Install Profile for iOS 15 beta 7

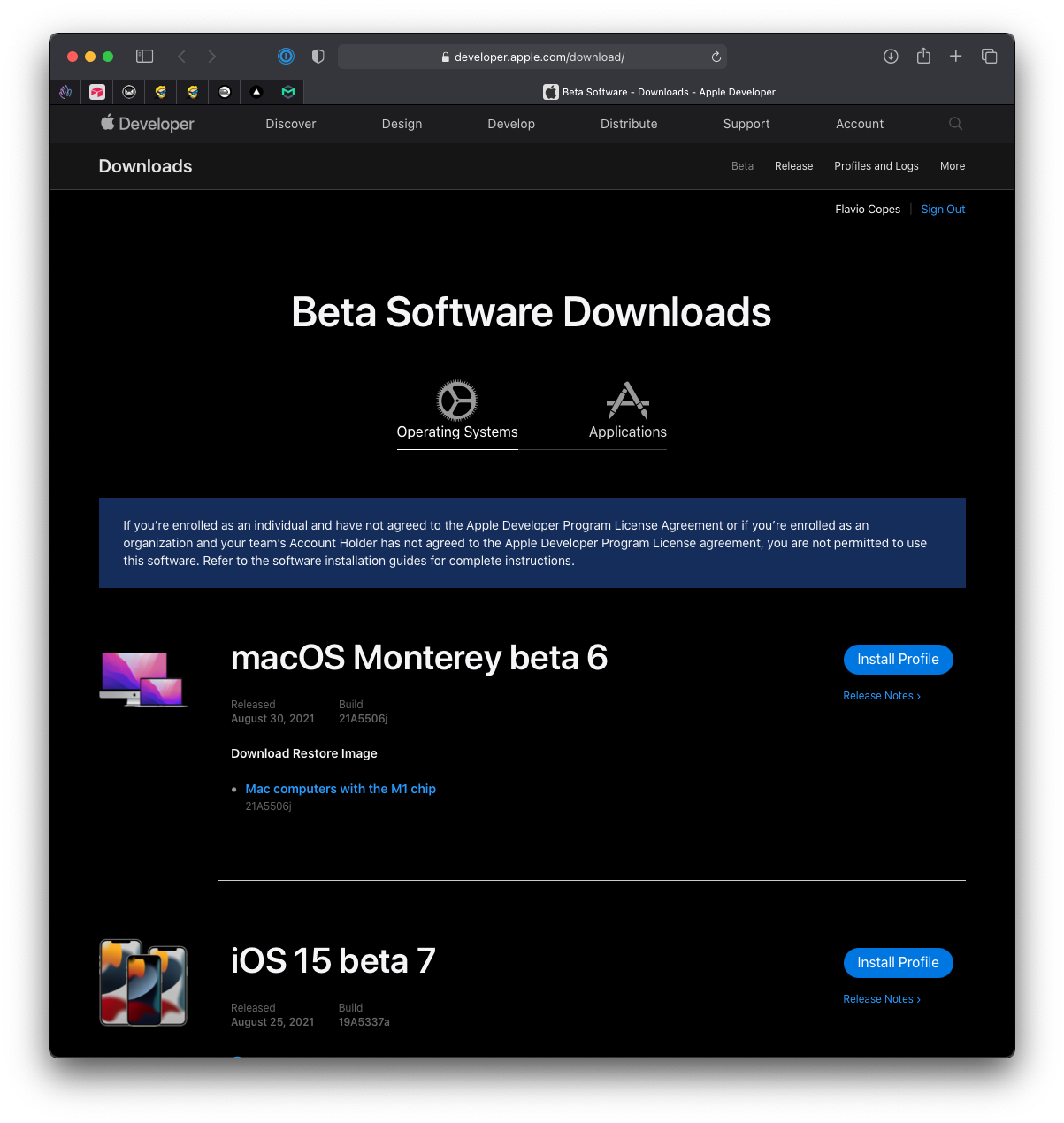pos(898,963)
